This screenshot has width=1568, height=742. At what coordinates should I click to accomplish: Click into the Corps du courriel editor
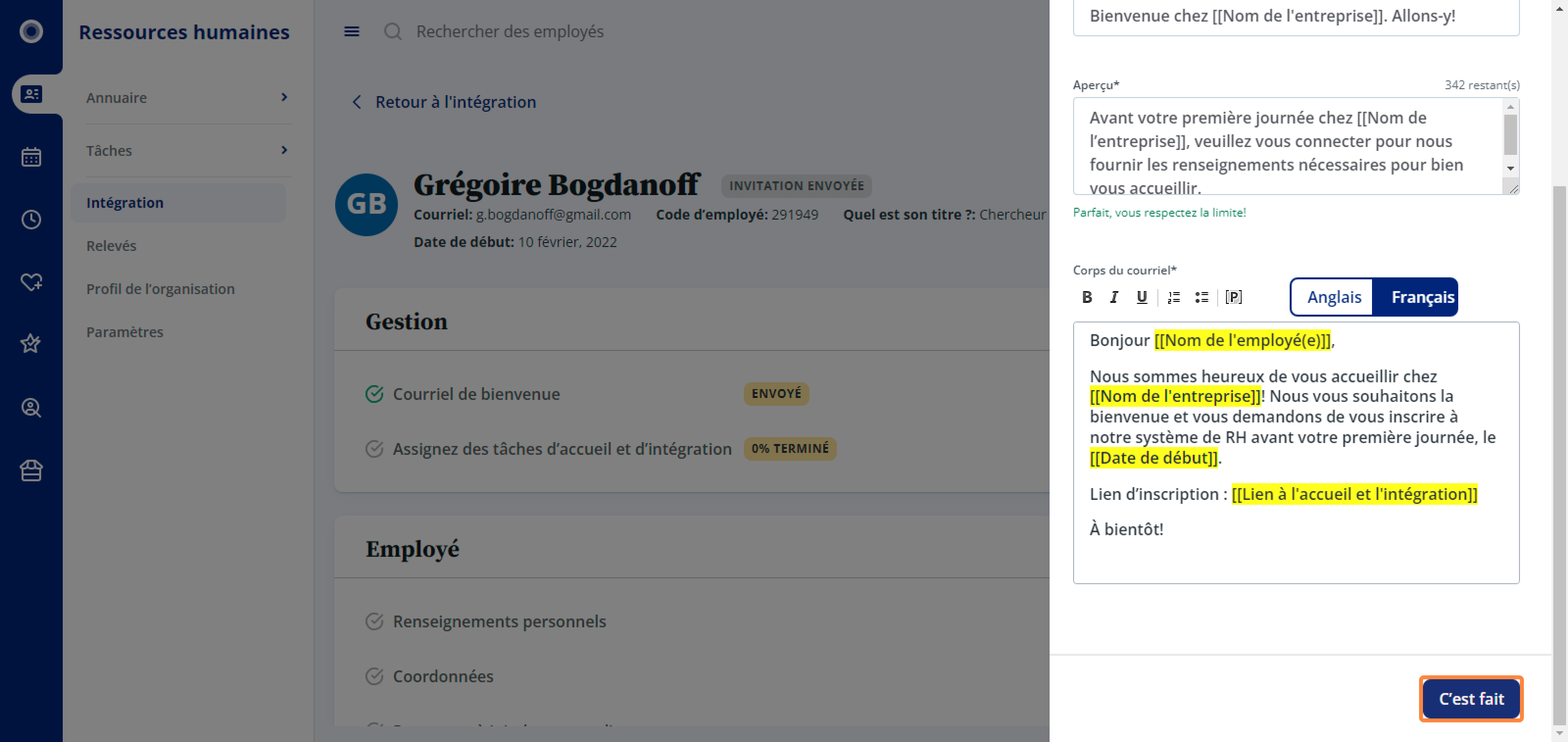[x=1296, y=452]
